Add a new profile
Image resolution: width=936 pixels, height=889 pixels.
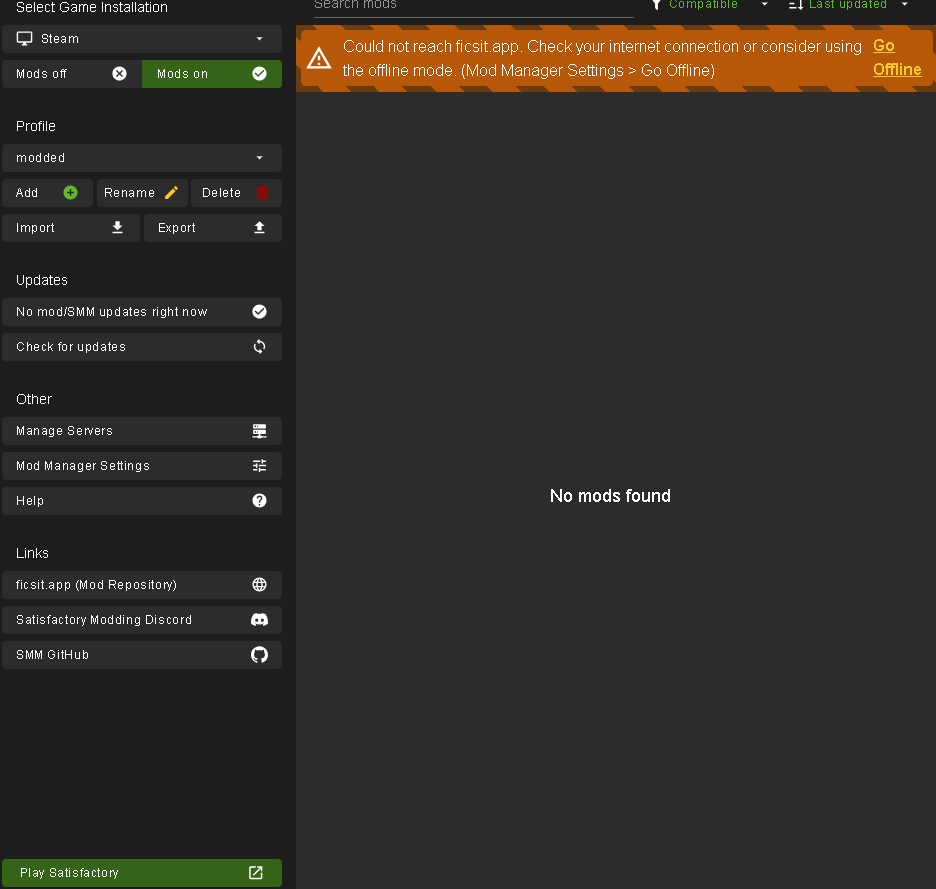point(47,193)
